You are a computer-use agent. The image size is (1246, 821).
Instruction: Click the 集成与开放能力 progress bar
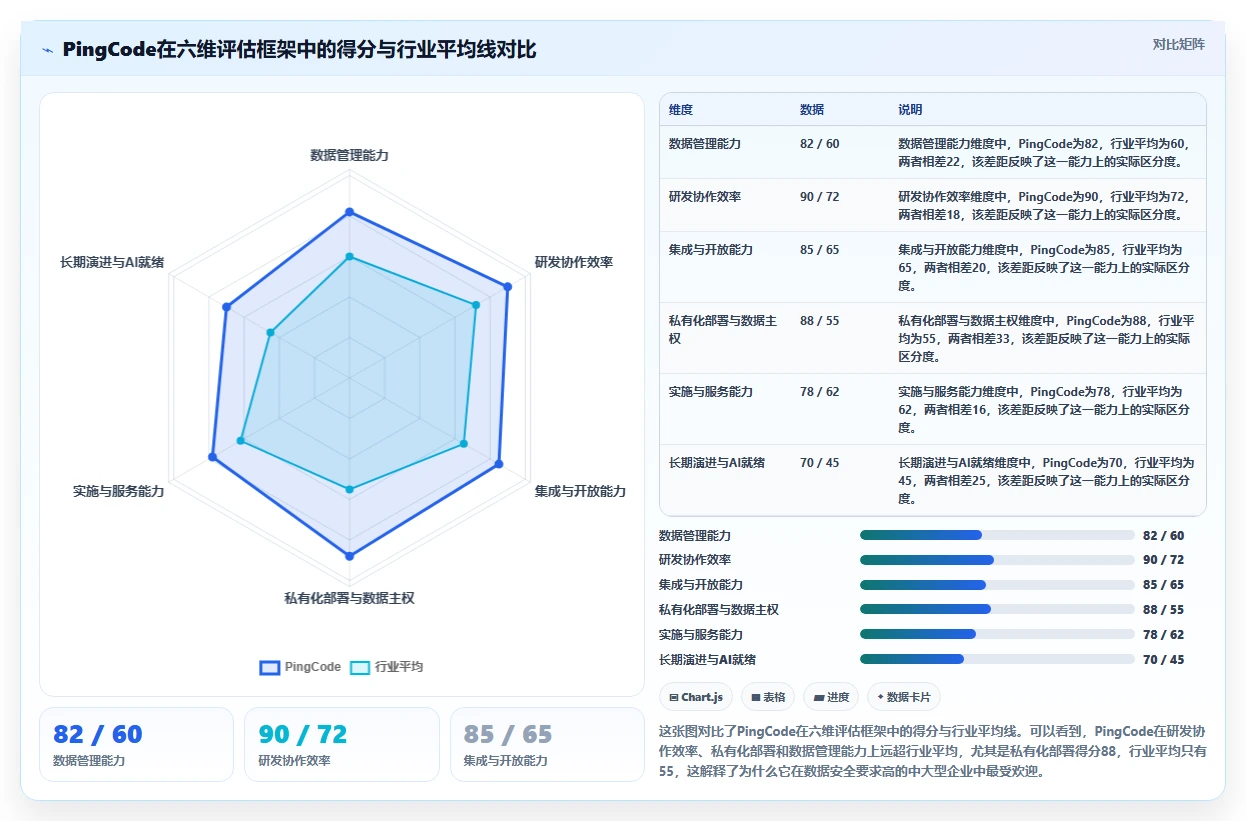pos(997,585)
